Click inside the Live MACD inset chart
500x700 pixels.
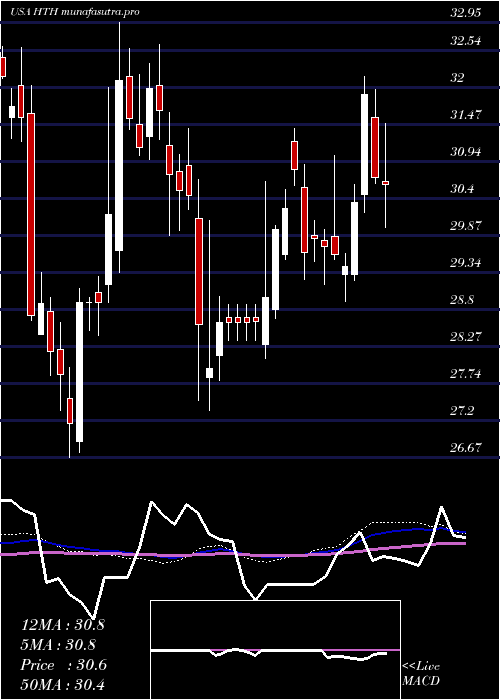[x=275, y=650]
